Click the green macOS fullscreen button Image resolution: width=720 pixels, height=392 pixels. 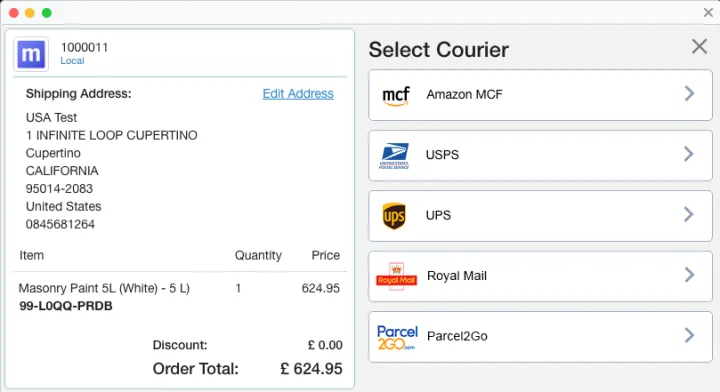[x=46, y=13]
